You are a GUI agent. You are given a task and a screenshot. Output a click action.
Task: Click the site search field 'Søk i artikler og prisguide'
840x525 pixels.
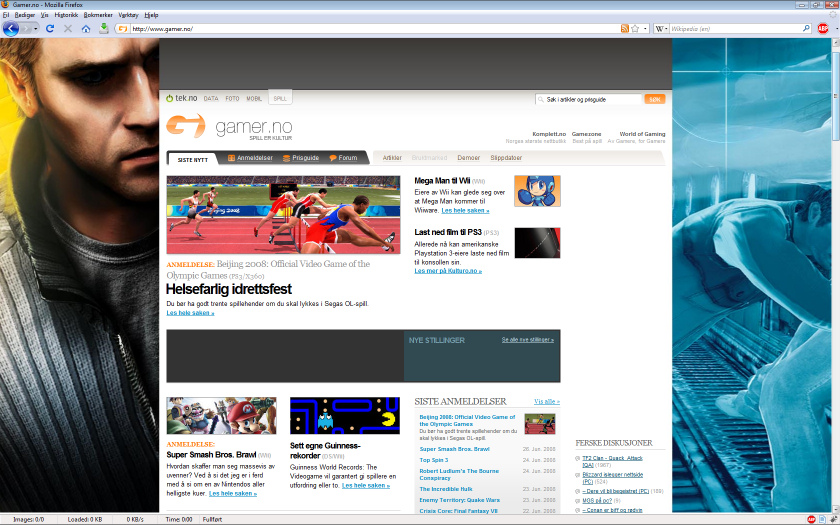[x=588, y=100]
